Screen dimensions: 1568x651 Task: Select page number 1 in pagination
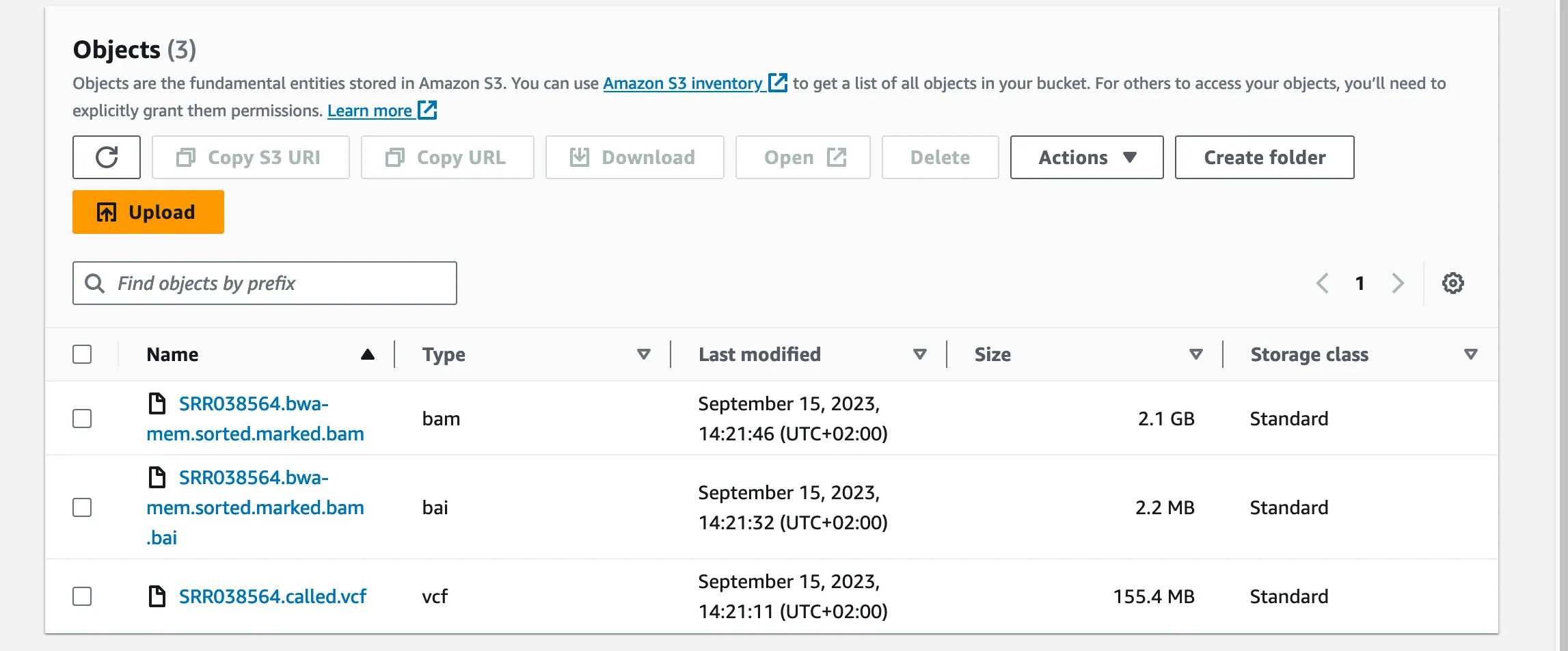[x=1360, y=283]
